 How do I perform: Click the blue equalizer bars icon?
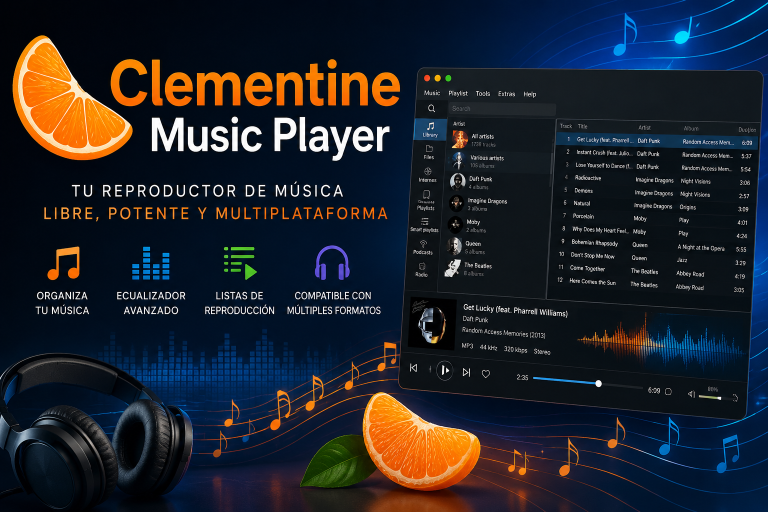coord(151,263)
